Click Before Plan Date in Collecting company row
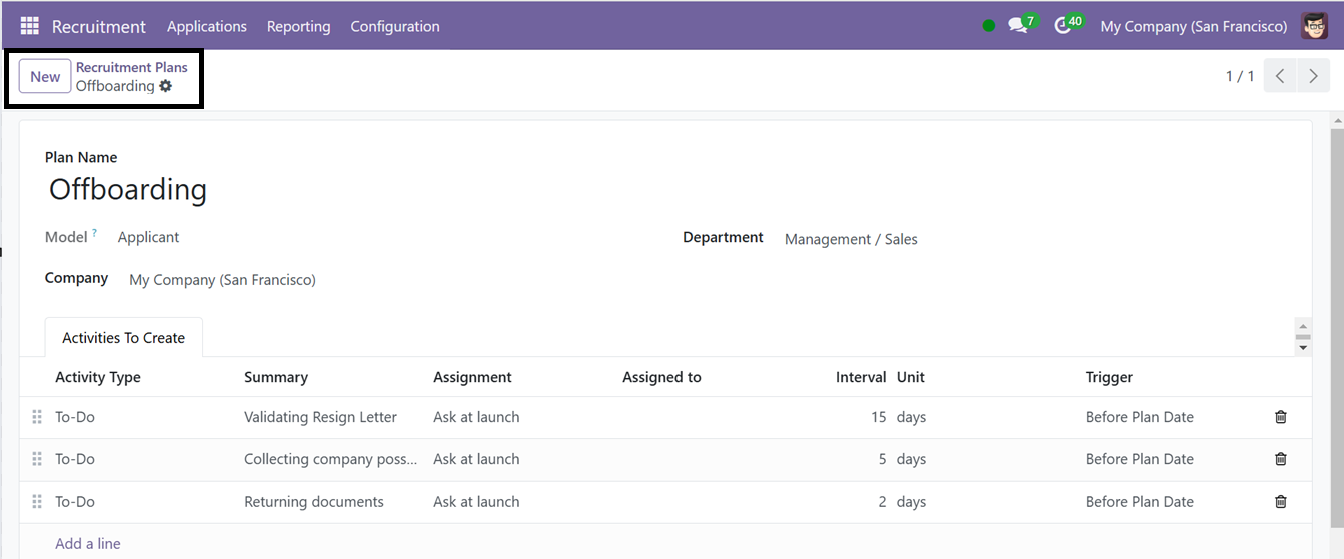 [1140, 459]
